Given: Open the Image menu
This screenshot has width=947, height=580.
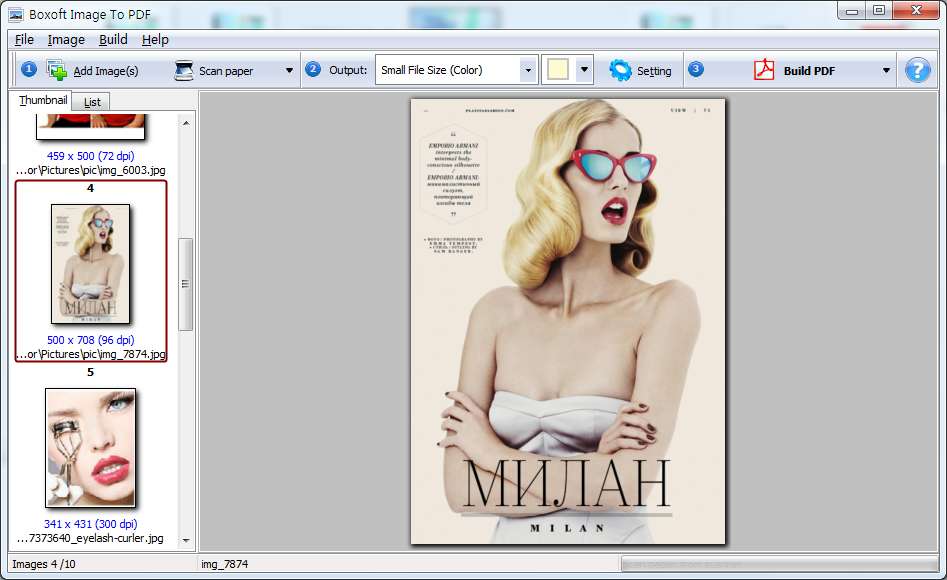Looking at the screenshot, I should point(66,39).
